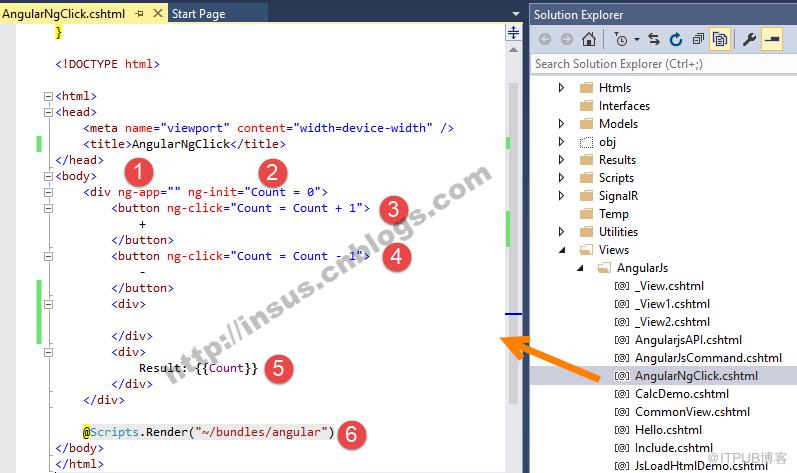
Task: Expand the Models folder
Action: [561, 123]
